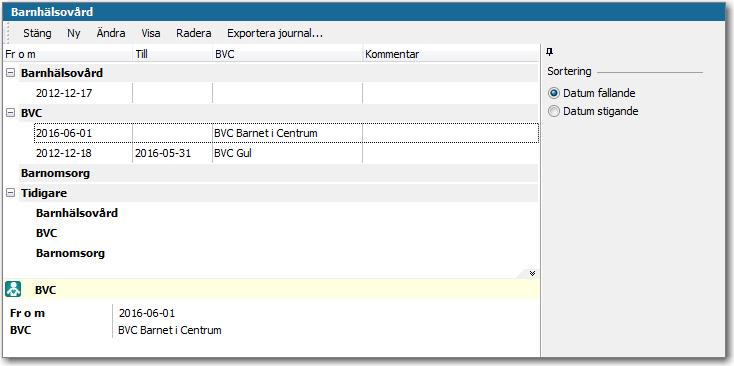Click the Radera toolbar button
This screenshot has width=734, height=366.
coord(194,33)
